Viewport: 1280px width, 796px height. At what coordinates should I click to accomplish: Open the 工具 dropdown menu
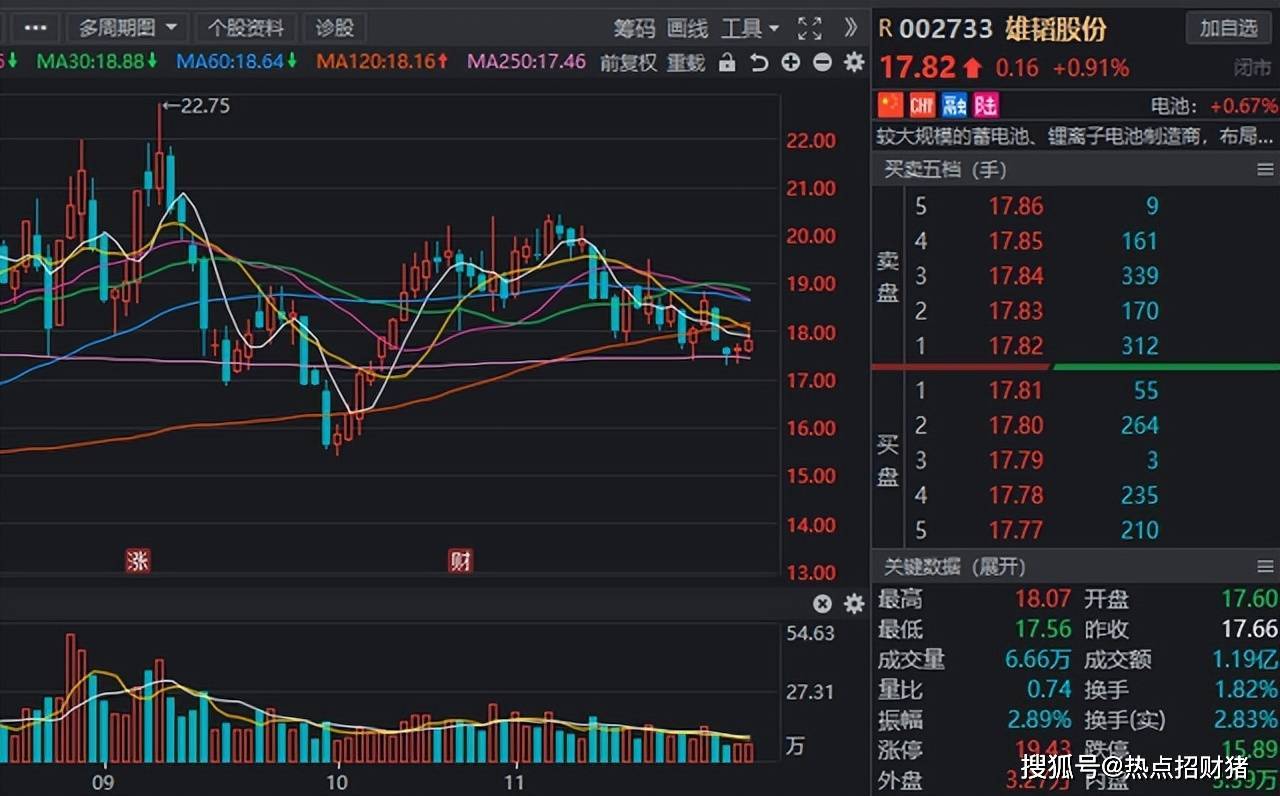click(750, 28)
